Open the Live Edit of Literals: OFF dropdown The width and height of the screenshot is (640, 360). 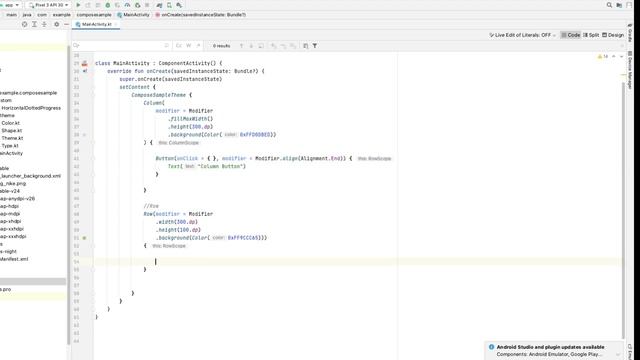tap(522, 35)
